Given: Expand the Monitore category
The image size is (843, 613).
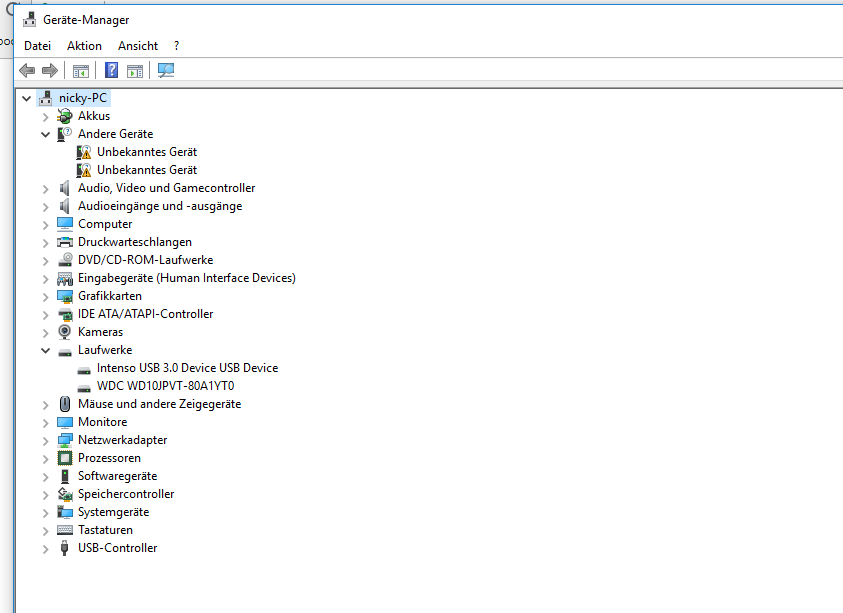Looking at the screenshot, I should 45,423.
